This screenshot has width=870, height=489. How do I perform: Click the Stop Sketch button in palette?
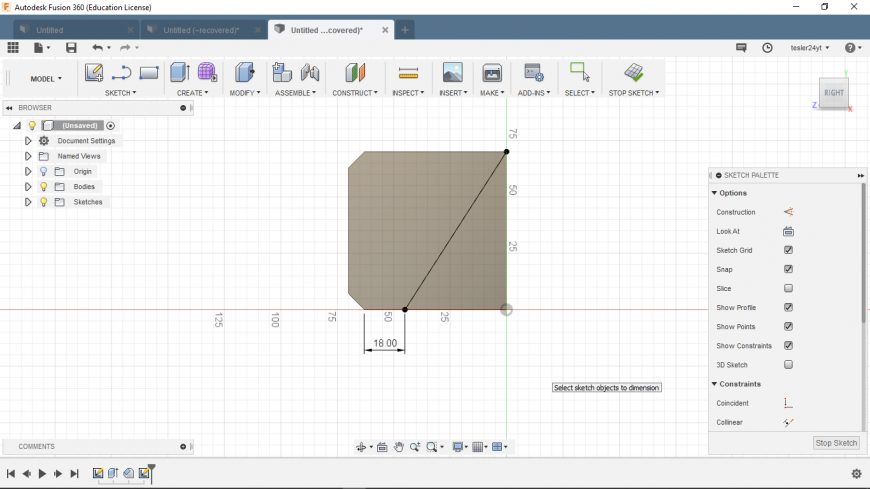[x=836, y=443]
